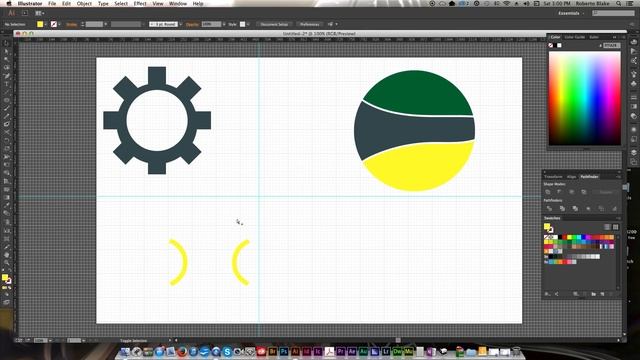
Task: Switch Swatches panel to thumbnail view
Action: click(x=616, y=227)
